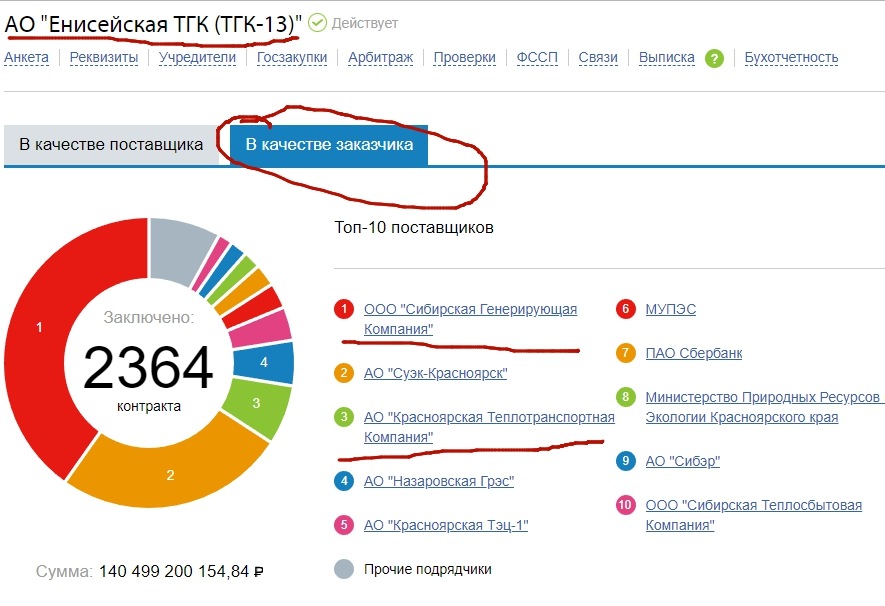Click pink number 5 legend badge
Image resolution: width=885 pixels, height=606 pixels.
[344, 525]
